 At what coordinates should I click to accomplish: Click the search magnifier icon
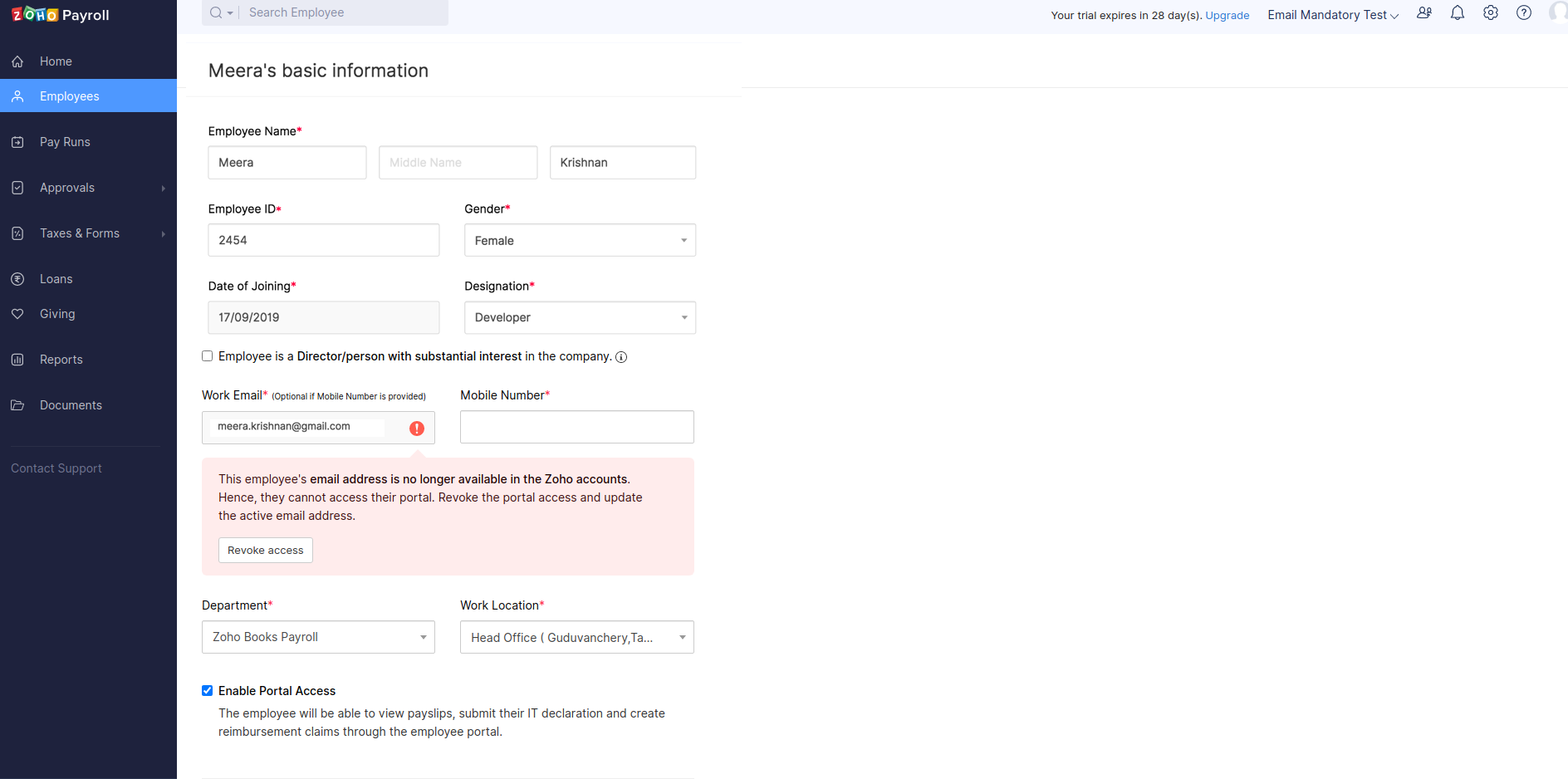(x=216, y=12)
